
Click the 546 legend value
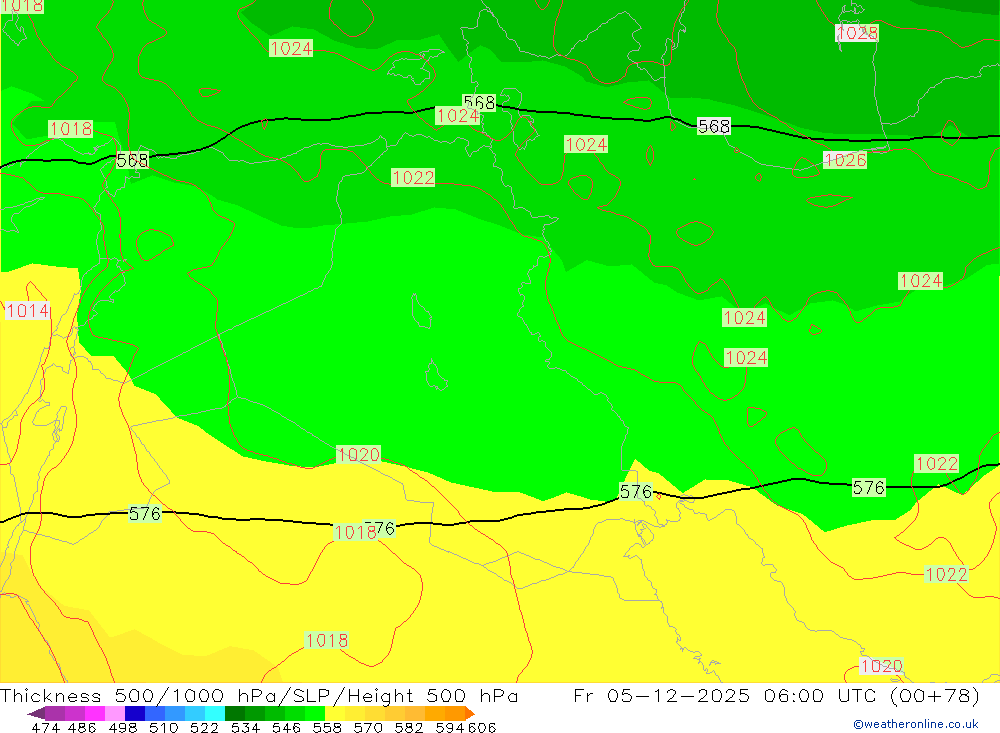point(286,727)
